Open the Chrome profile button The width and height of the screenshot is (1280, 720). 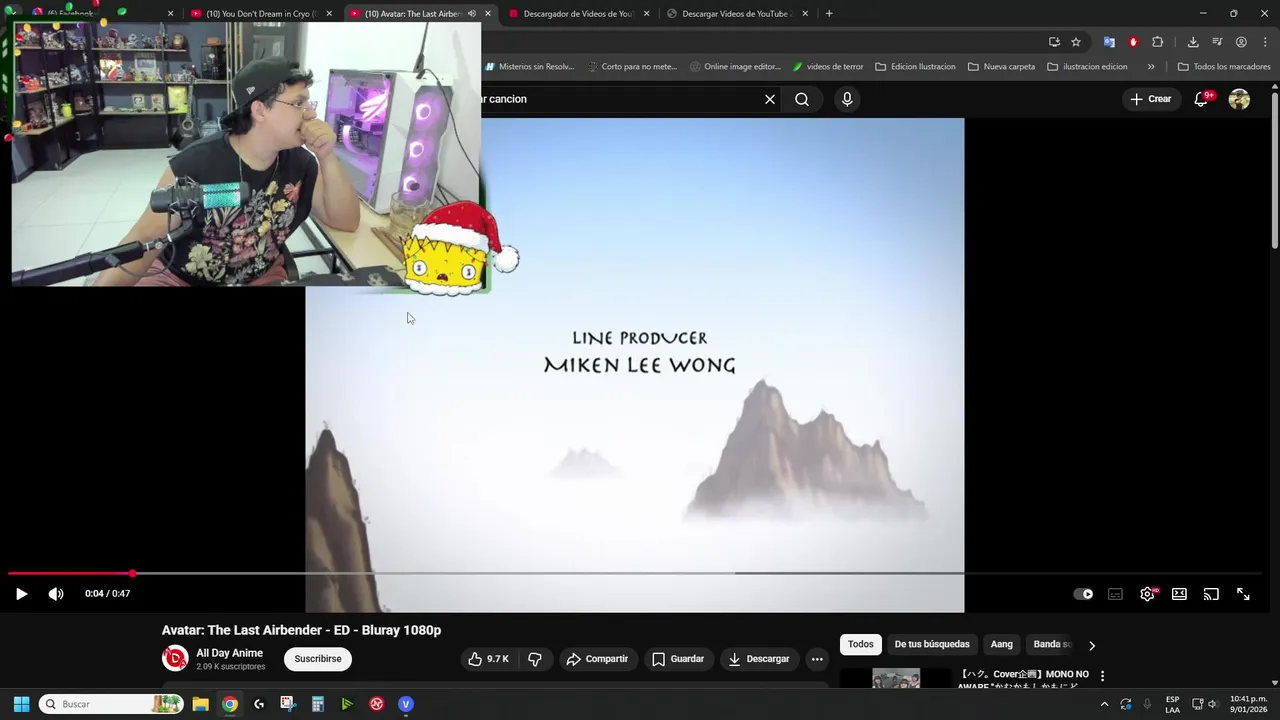click(x=1241, y=42)
